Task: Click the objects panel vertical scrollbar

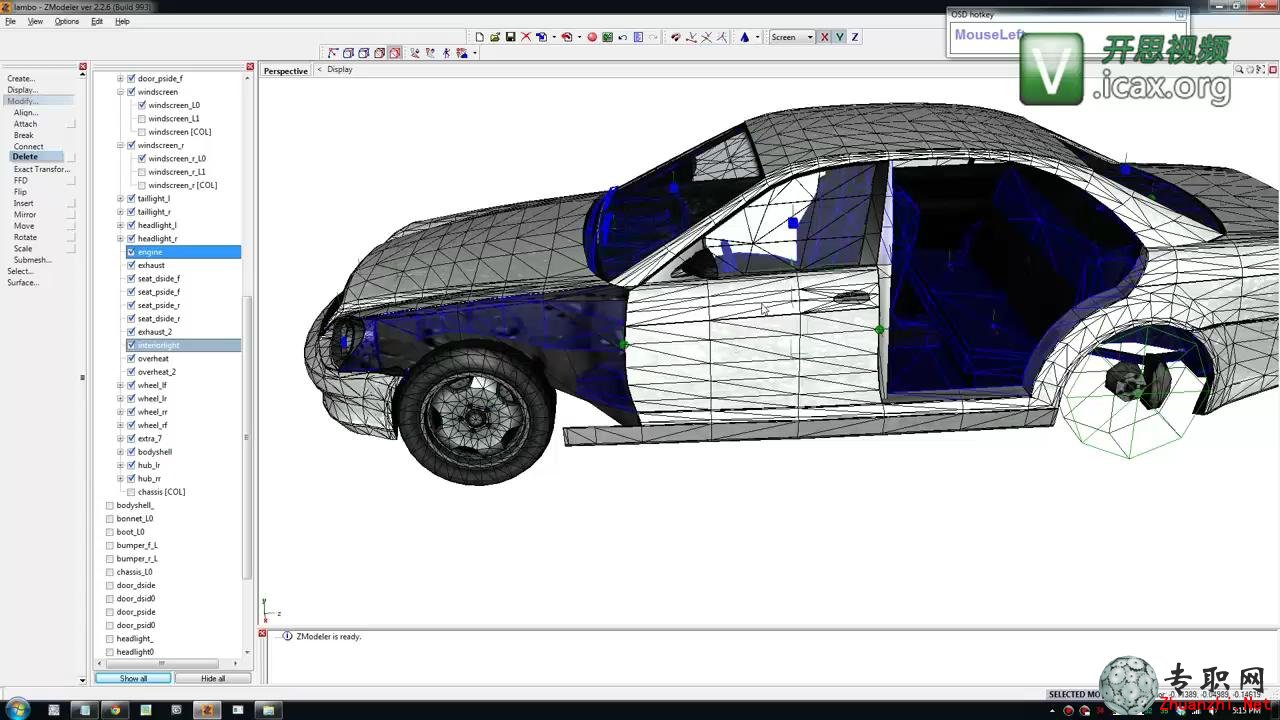Action: pyautogui.click(x=248, y=437)
